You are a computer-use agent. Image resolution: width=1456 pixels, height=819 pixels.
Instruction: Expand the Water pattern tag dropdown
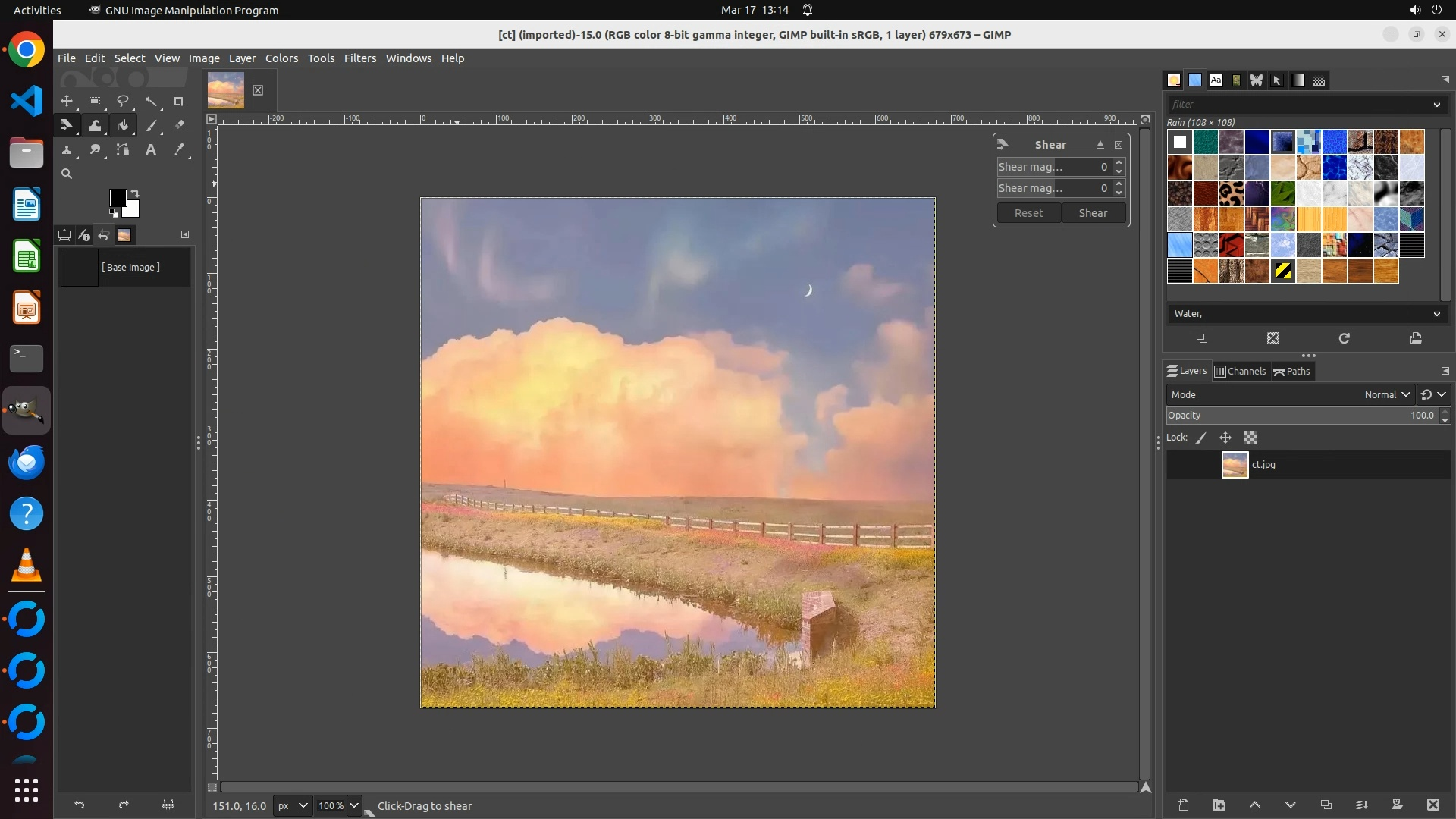click(1436, 314)
